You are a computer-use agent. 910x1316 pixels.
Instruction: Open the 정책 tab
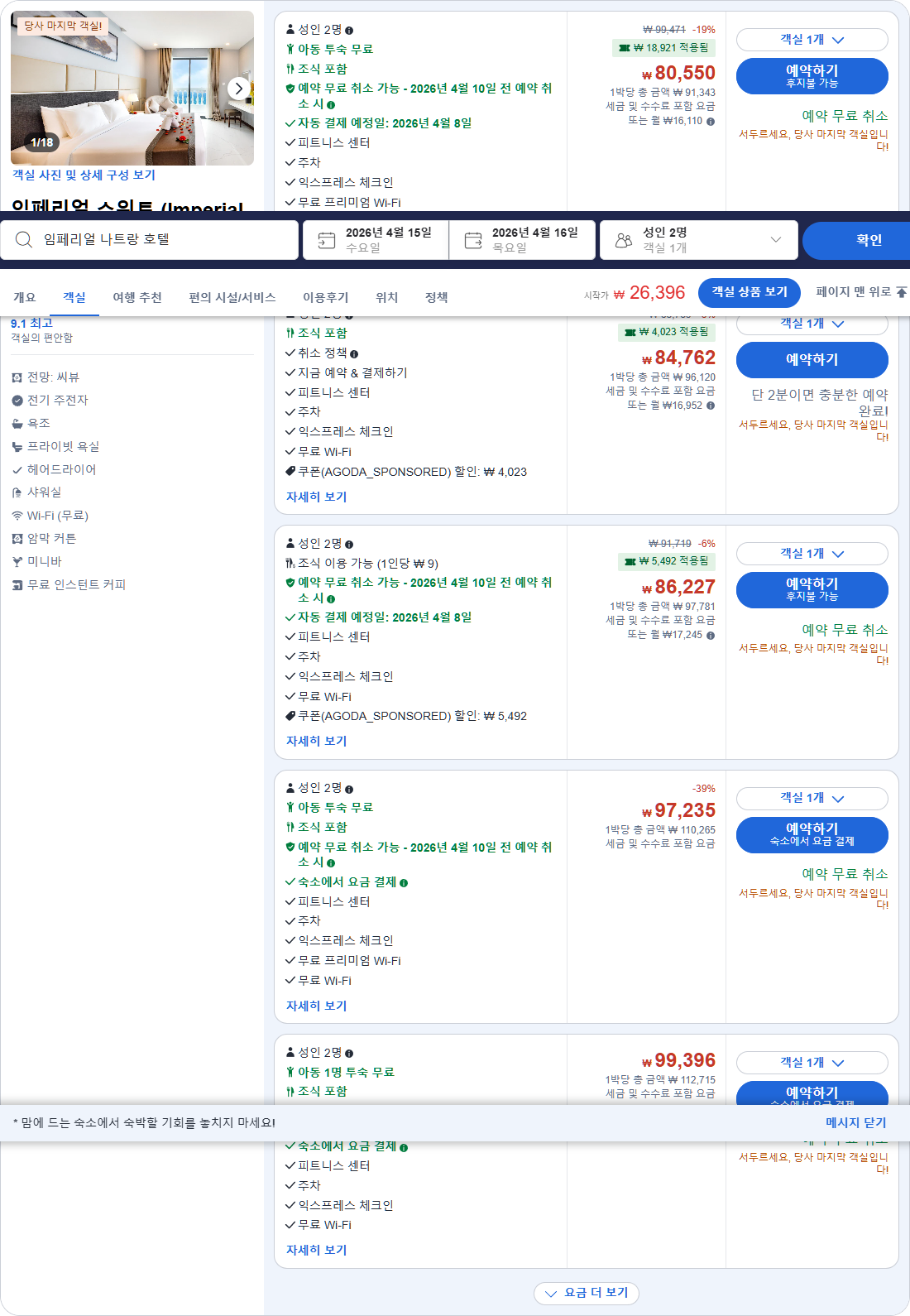(x=437, y=297)
